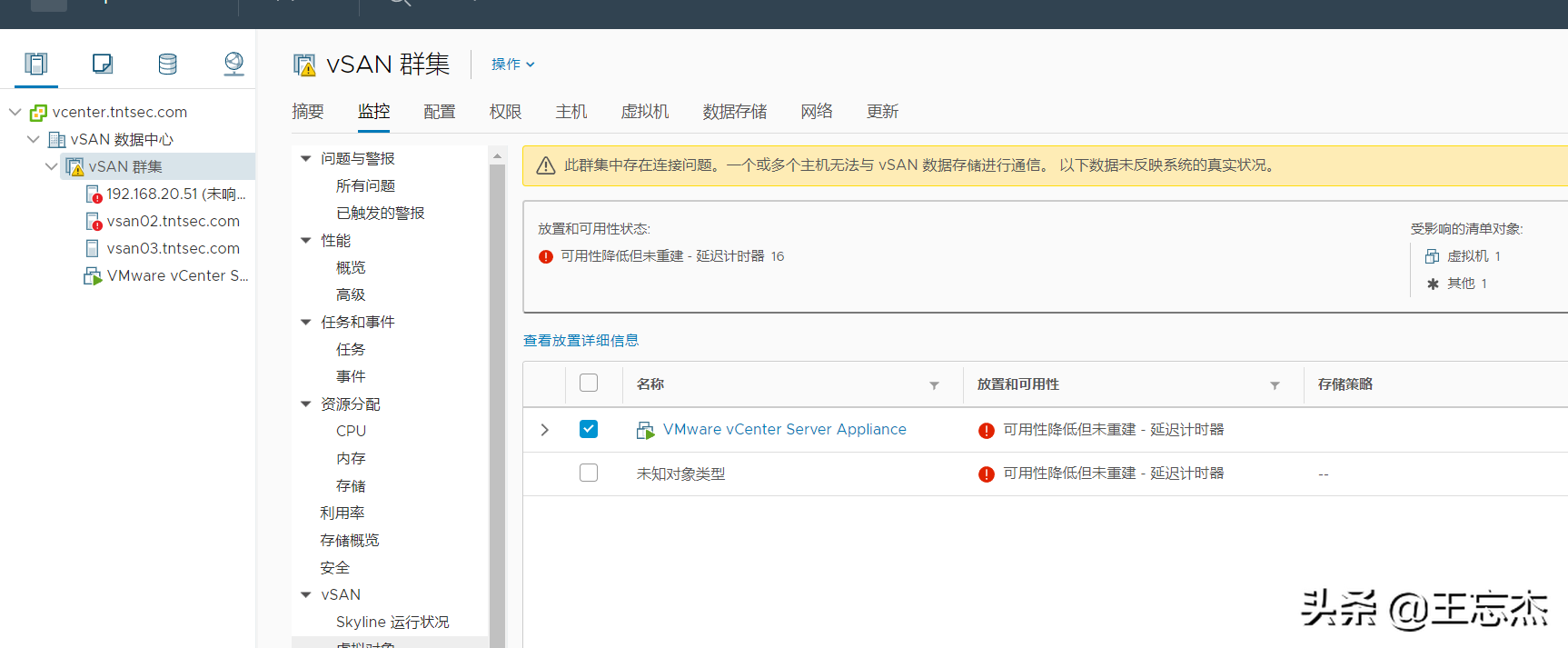The image size is (1568, 648).
Task: Open the 操作 actions dropdown
Action: click(x=513, y=65)
